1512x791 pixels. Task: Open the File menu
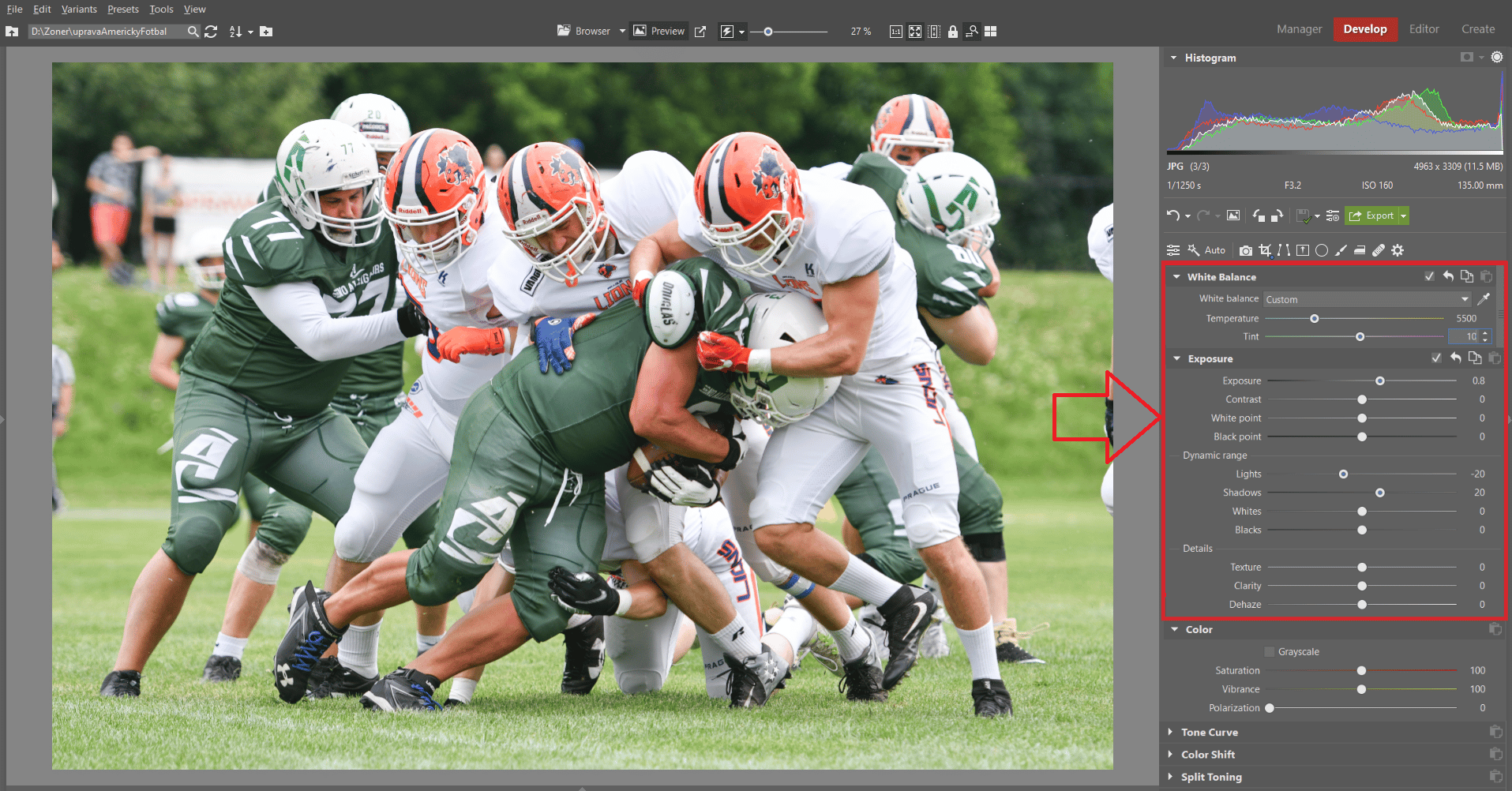tap(14, 9)
